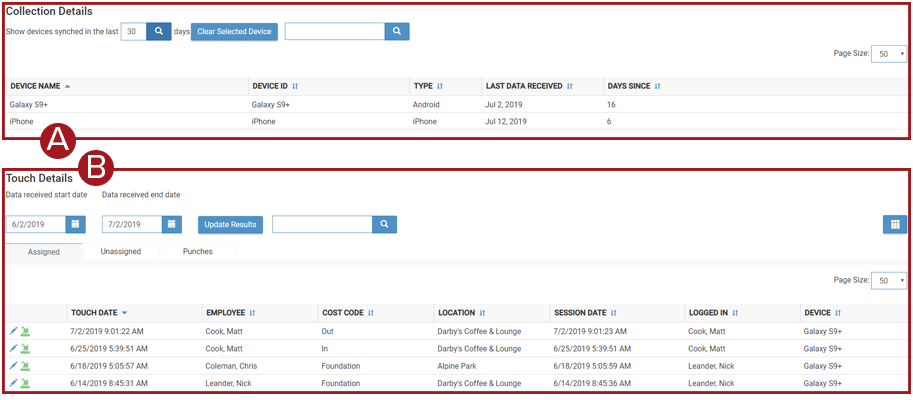This screenshot has height=400, width=913.
Task: Click green icon on 6/25/2019 touch row
Action: point(25,348)
